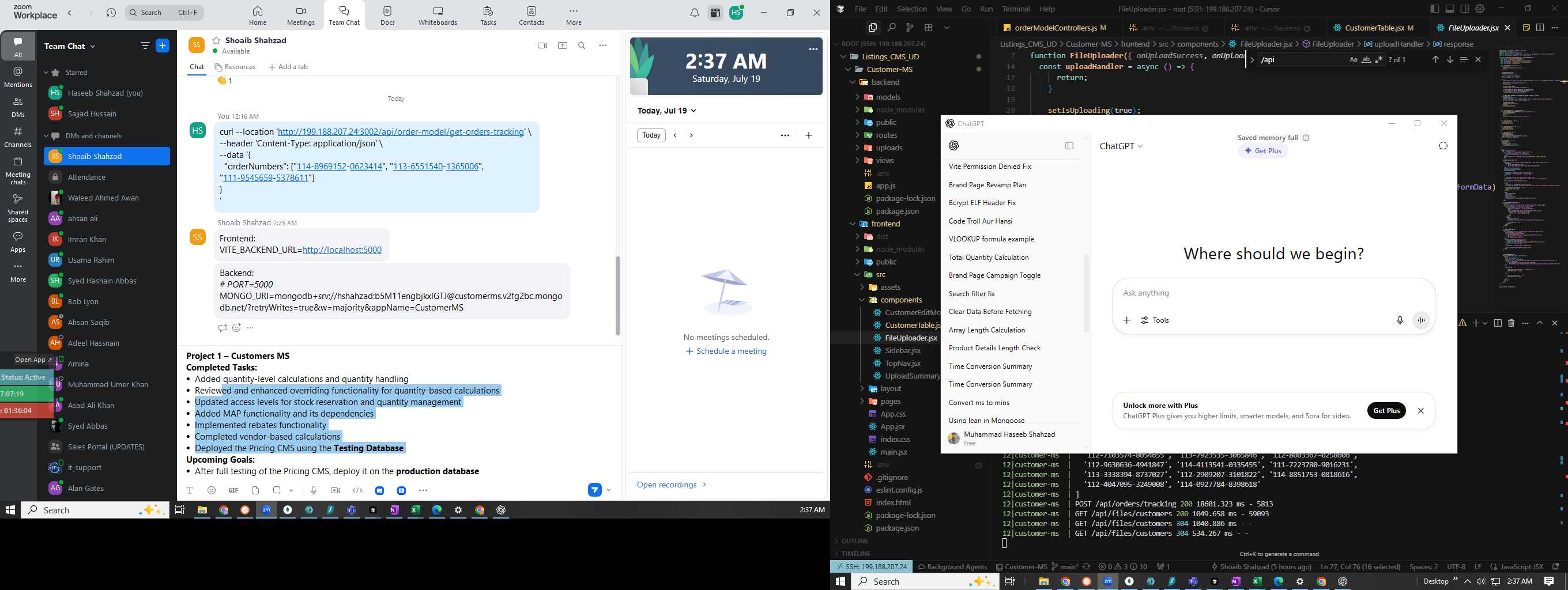Image resolution: width=1568 pixels, height=590 pixels.
Task: Click the blue new chat plus button
Action: pyautogui.click(x=163, y=46)
